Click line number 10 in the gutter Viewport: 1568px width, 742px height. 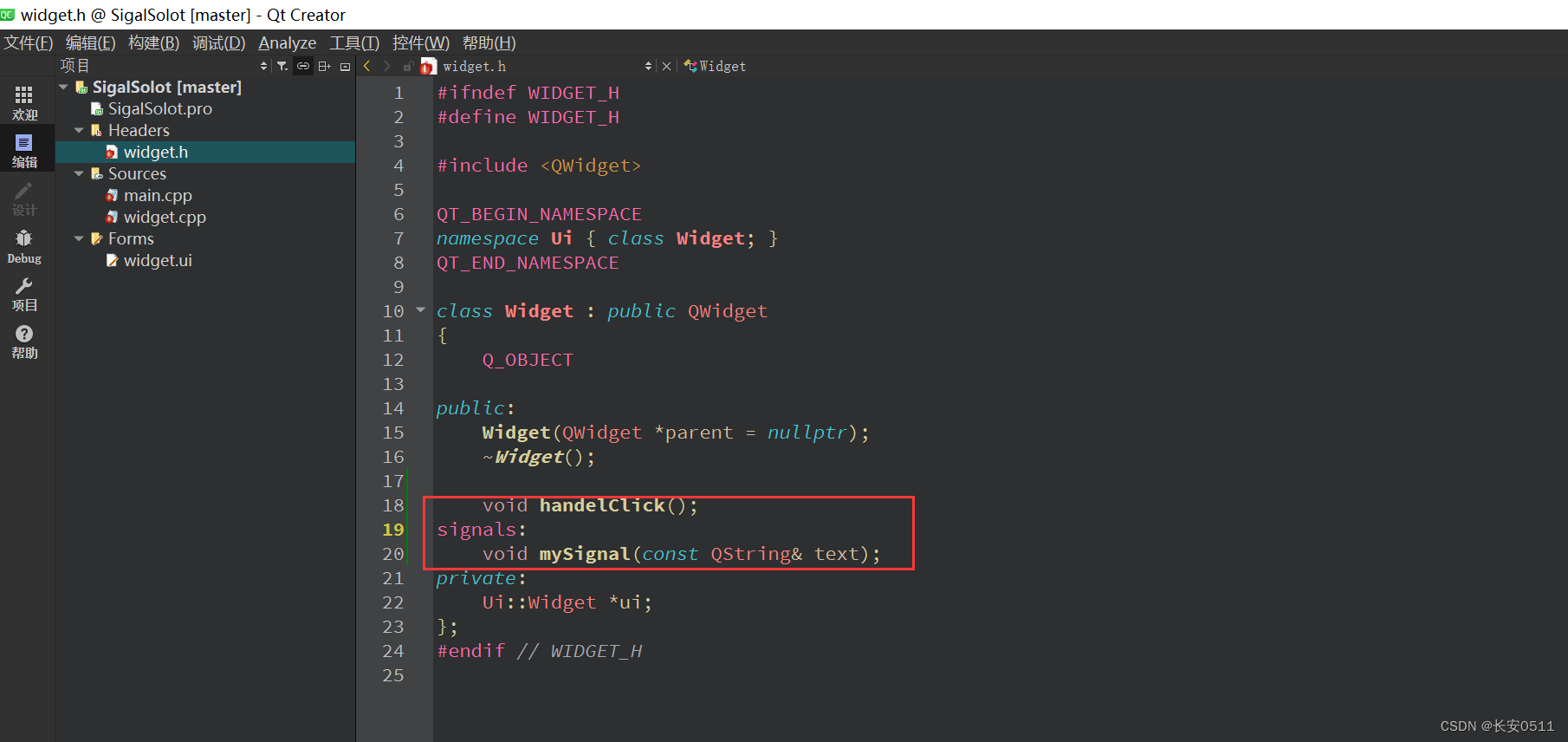coord(393,311)
